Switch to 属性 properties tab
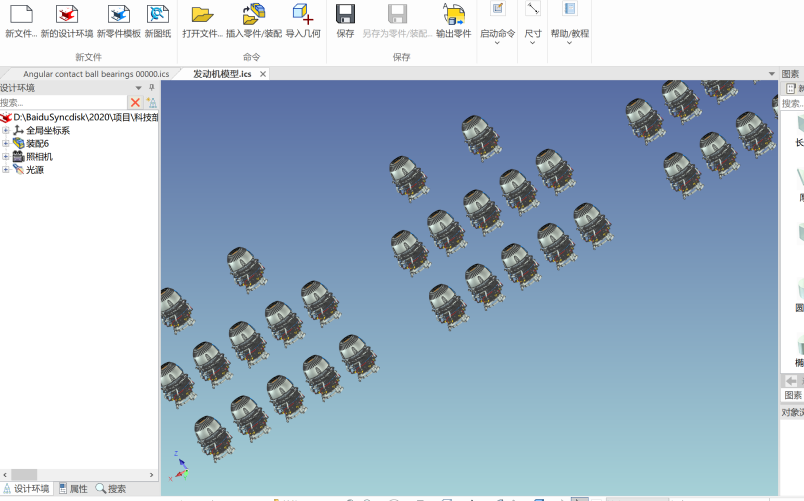This screenshot has width=804, height=501. (x=73, y=489)
